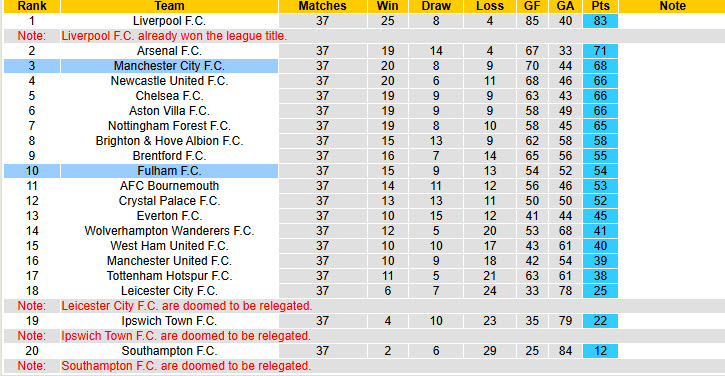The image size is (725, 376).
Task: Click the Team column header
Action: [169, 6]
